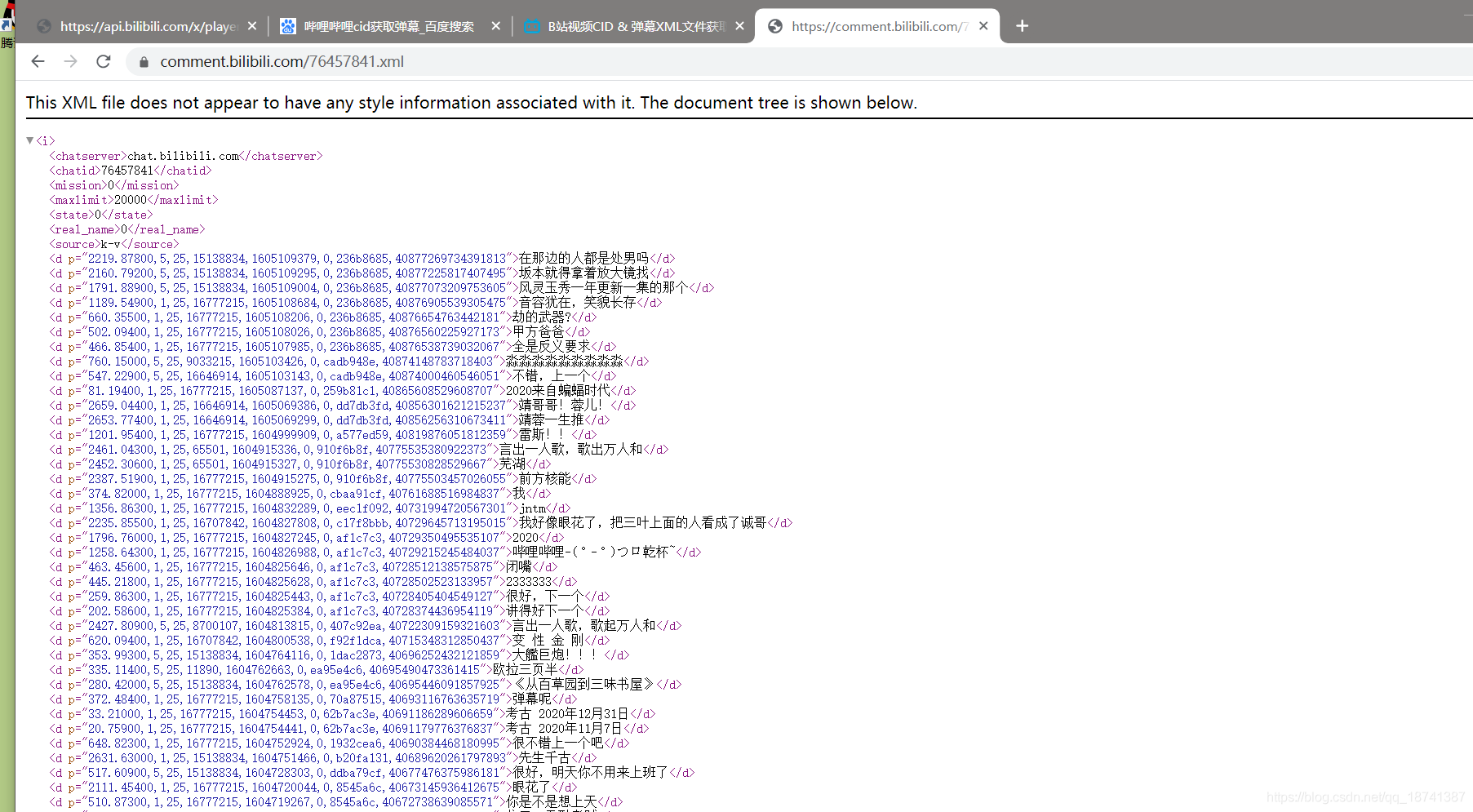Click the chatserver element line

tap(186, 156)
